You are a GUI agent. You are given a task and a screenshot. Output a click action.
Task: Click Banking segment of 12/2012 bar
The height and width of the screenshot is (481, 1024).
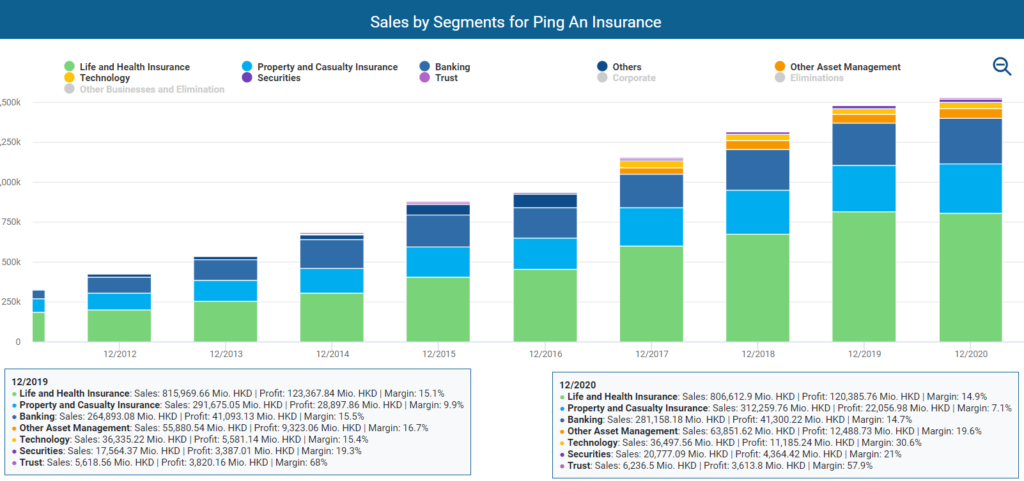119,286
